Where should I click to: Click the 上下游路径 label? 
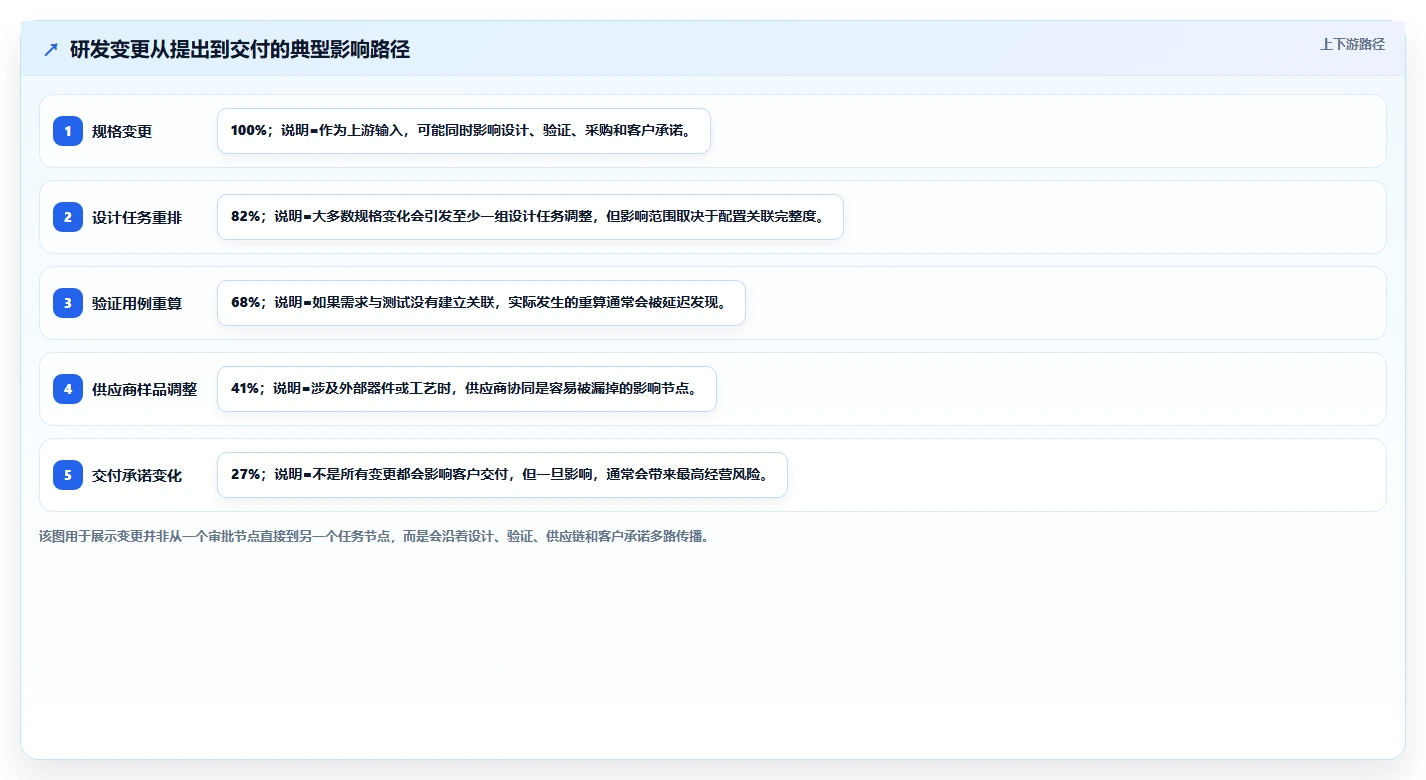pyautogui.click(x=1352, y=44)
